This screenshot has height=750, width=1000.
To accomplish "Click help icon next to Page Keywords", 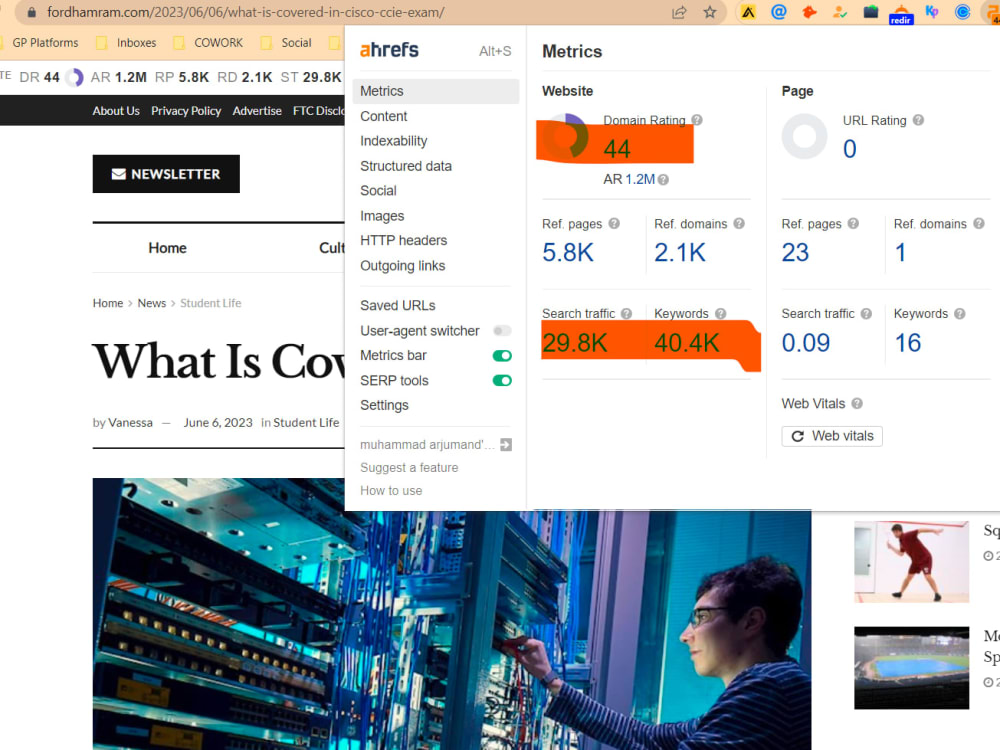I will (x=960, y=314).
